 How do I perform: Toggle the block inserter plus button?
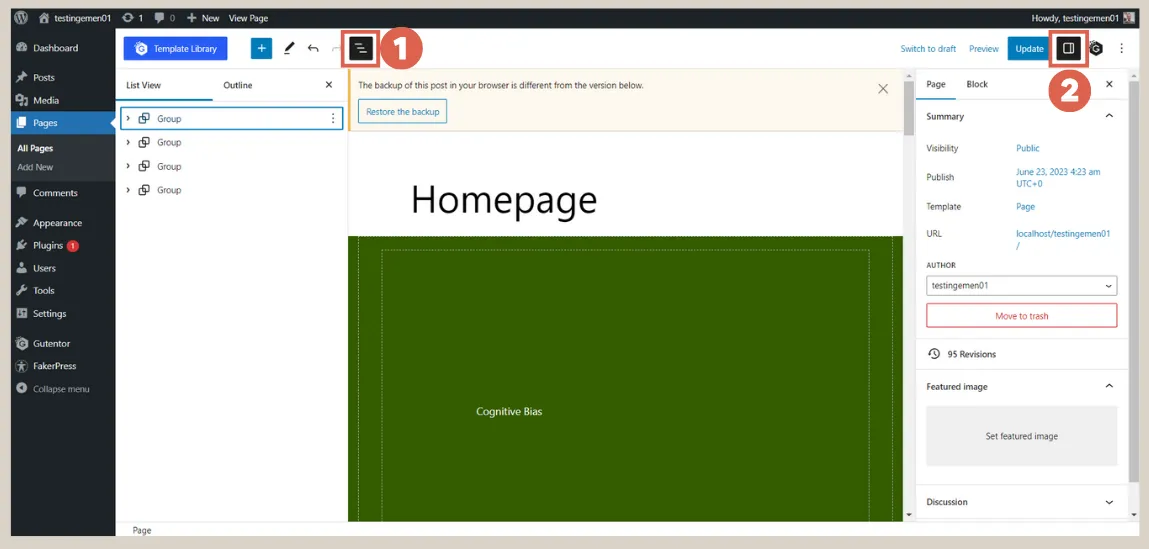tap(261, 48)
